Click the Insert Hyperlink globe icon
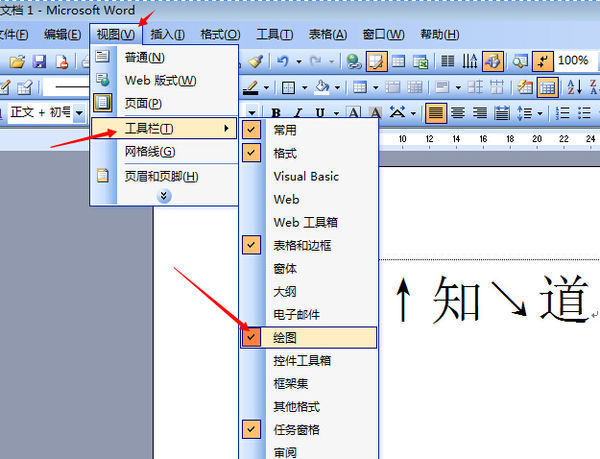The height and width of the screenshot is (459, 600). coord(354,62)
